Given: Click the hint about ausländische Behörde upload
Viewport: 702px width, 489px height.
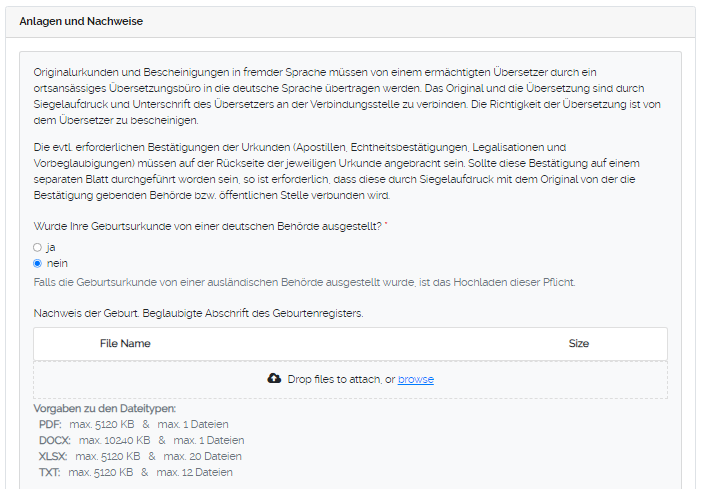Looking at the screenshot, I should (304, 282).
